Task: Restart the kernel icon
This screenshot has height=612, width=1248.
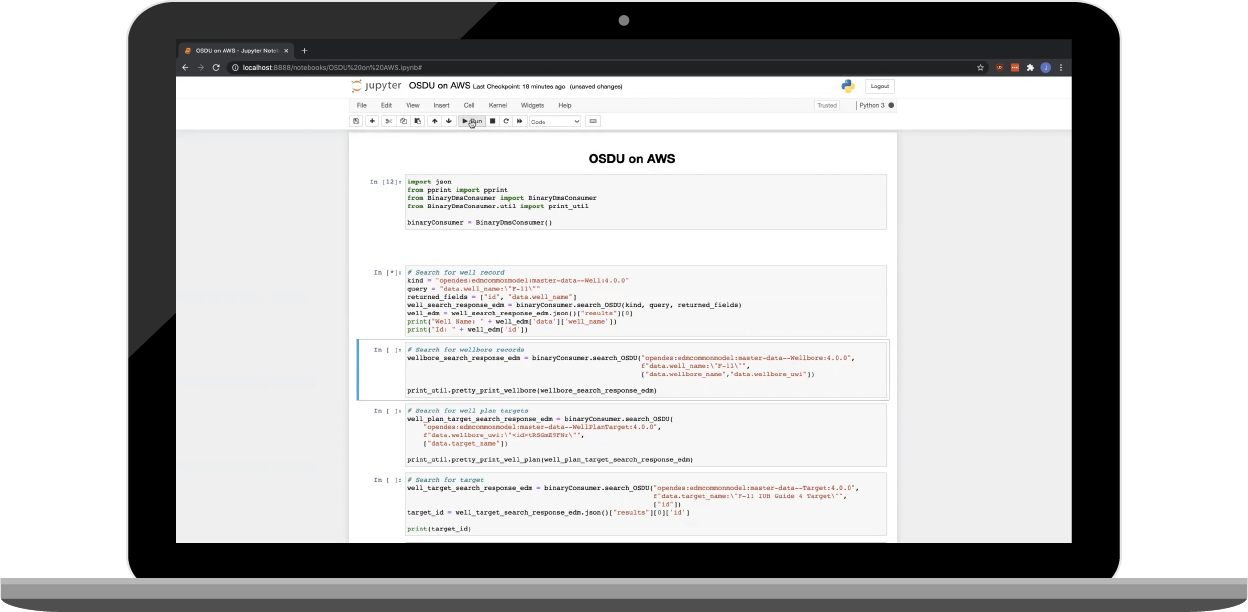Action: [x=506, y=121]
